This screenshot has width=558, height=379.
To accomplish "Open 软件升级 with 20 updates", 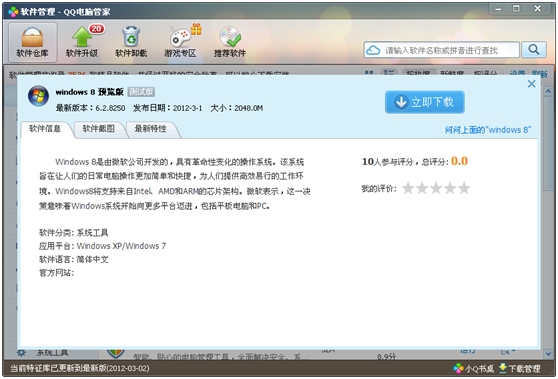I will (x=83, y=42).
